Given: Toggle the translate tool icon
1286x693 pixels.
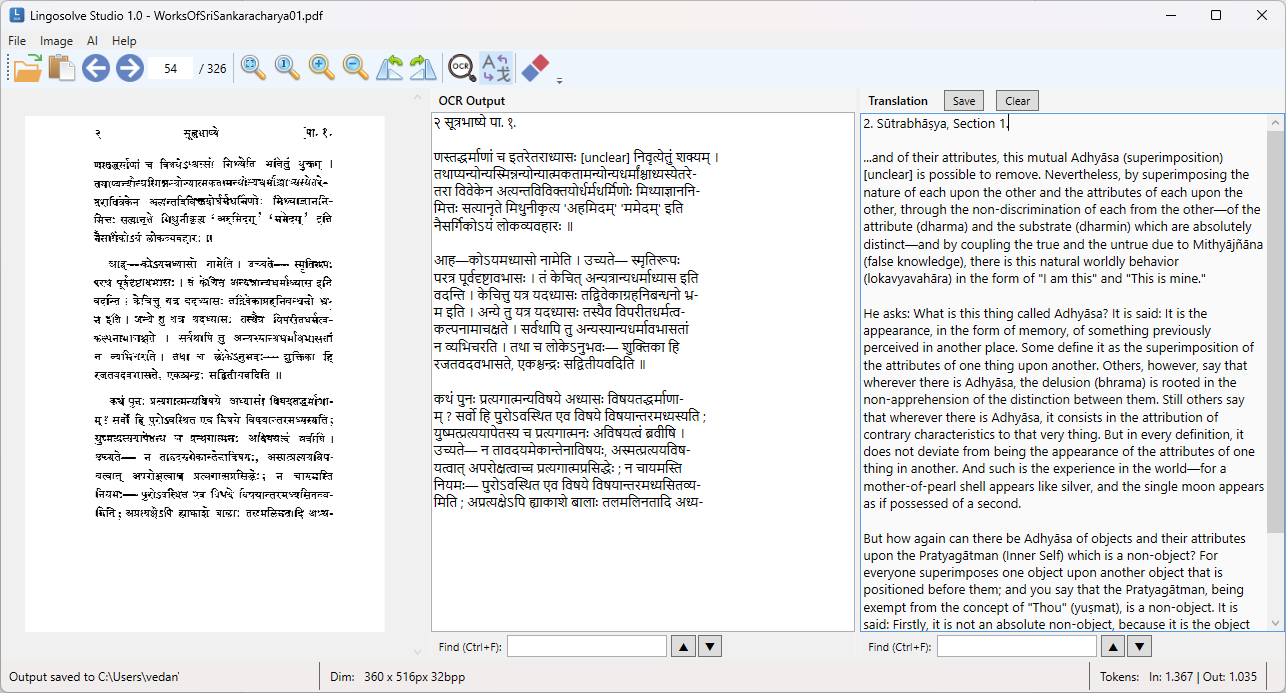Looking at the screenshot, I should (x=496, y=68).
